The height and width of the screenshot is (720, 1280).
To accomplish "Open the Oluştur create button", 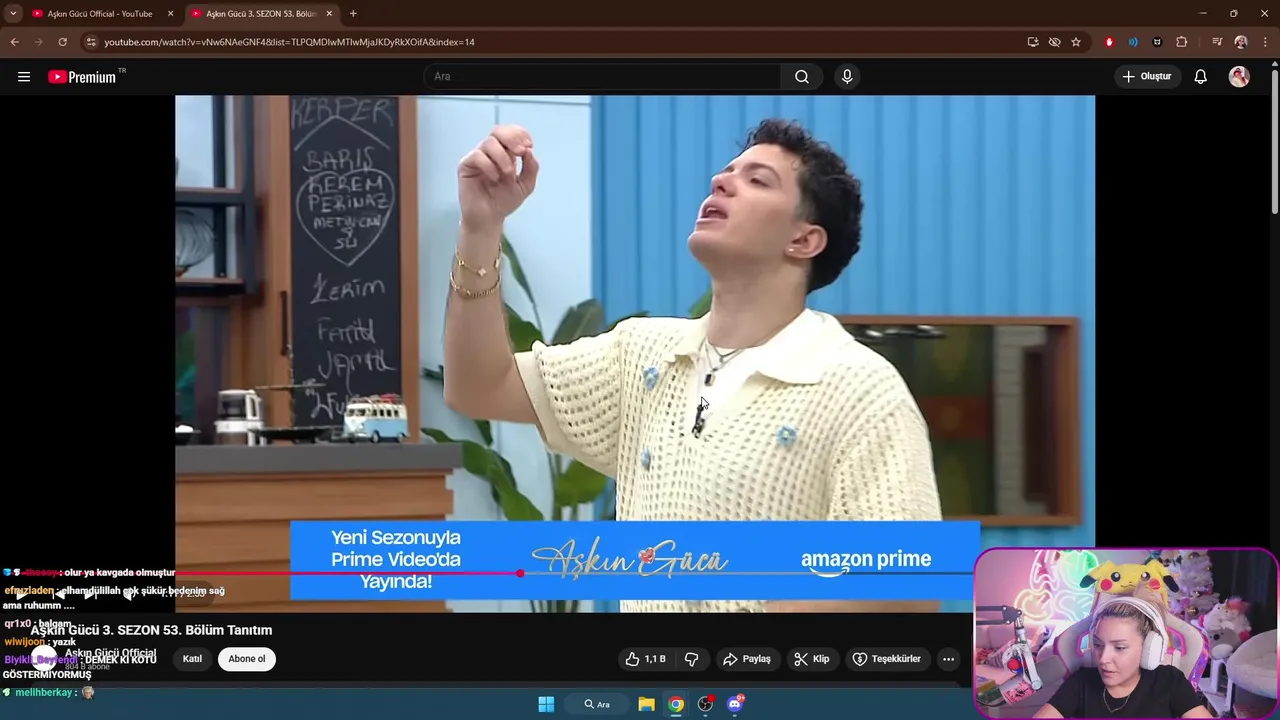I will [x=1147, y=77].
